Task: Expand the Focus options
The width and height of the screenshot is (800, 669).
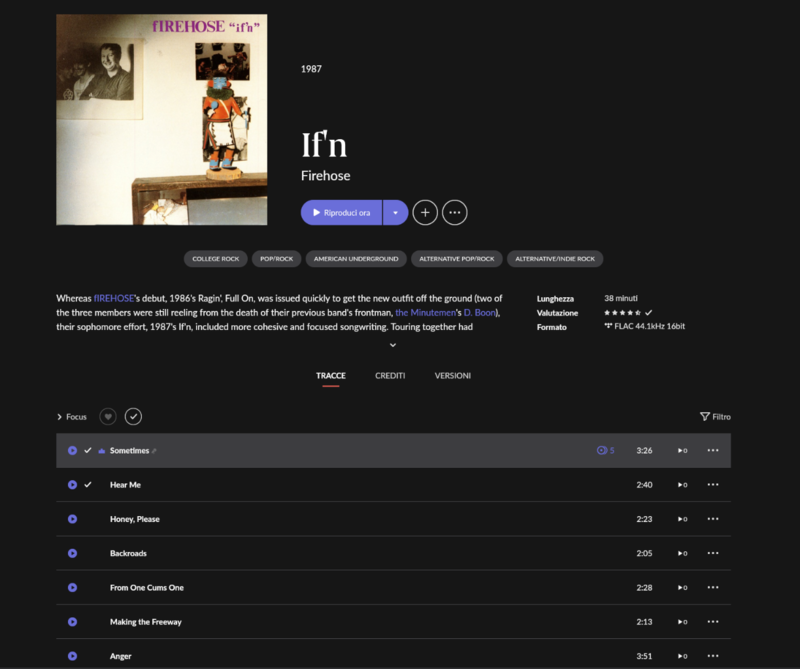Action: pos(72,417)
